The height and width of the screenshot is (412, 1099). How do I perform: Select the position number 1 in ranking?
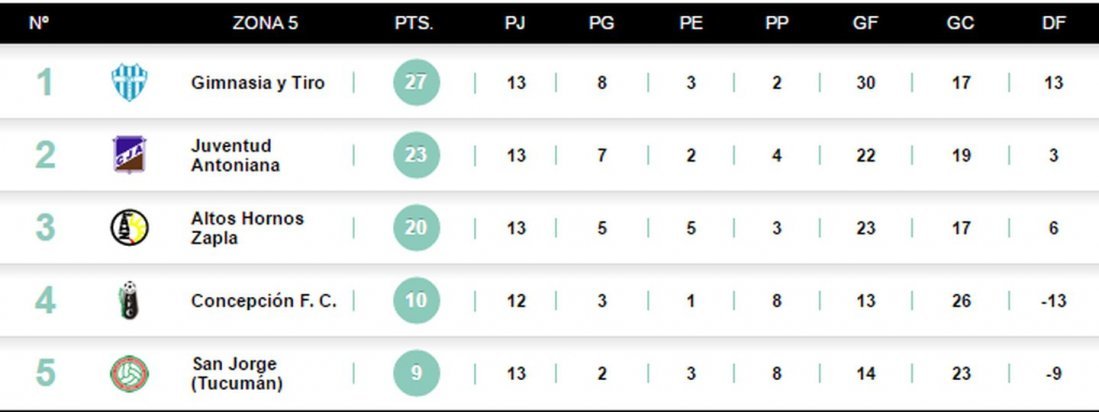point(44,82)
